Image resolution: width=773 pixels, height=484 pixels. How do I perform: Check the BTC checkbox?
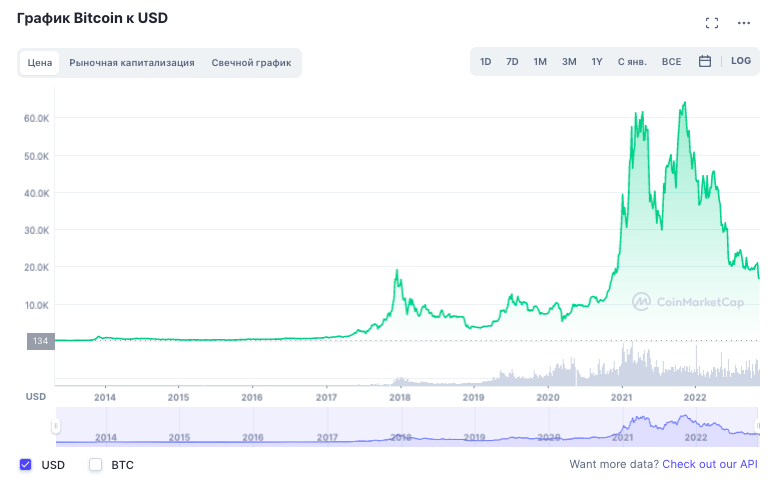pos(95,464)
